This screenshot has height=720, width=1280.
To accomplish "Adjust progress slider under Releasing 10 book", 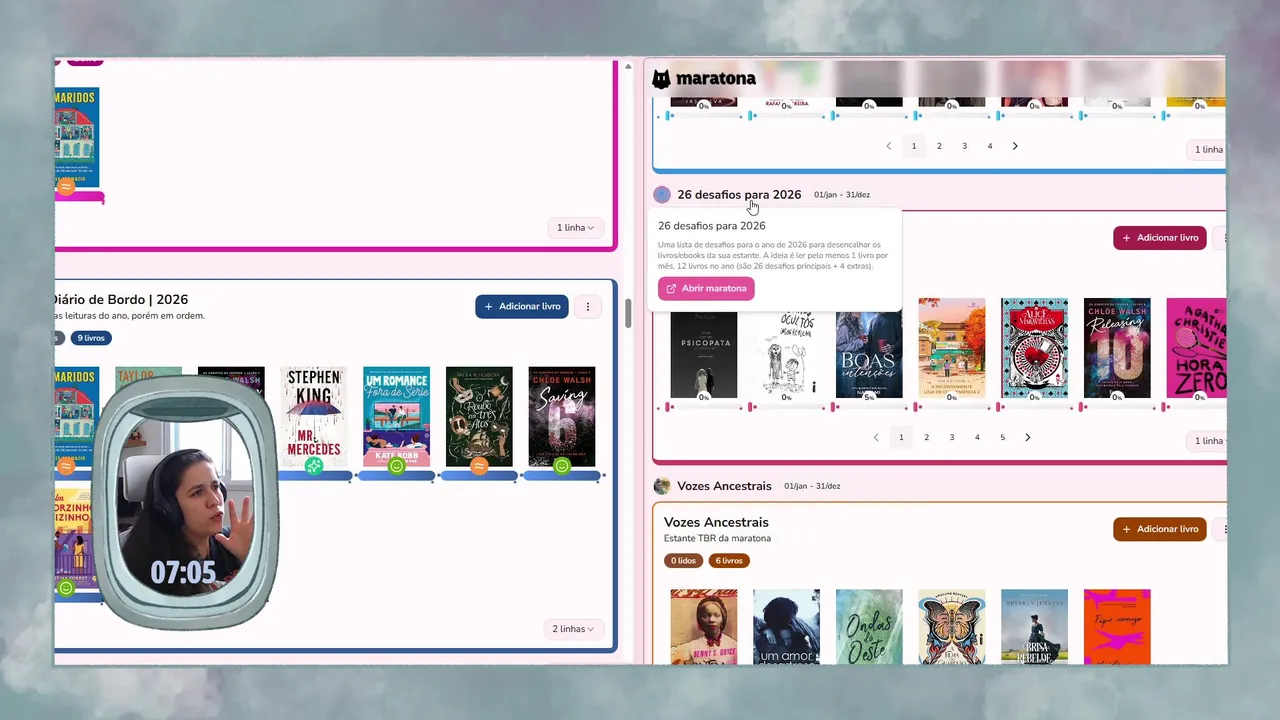I will (1117, 407).
